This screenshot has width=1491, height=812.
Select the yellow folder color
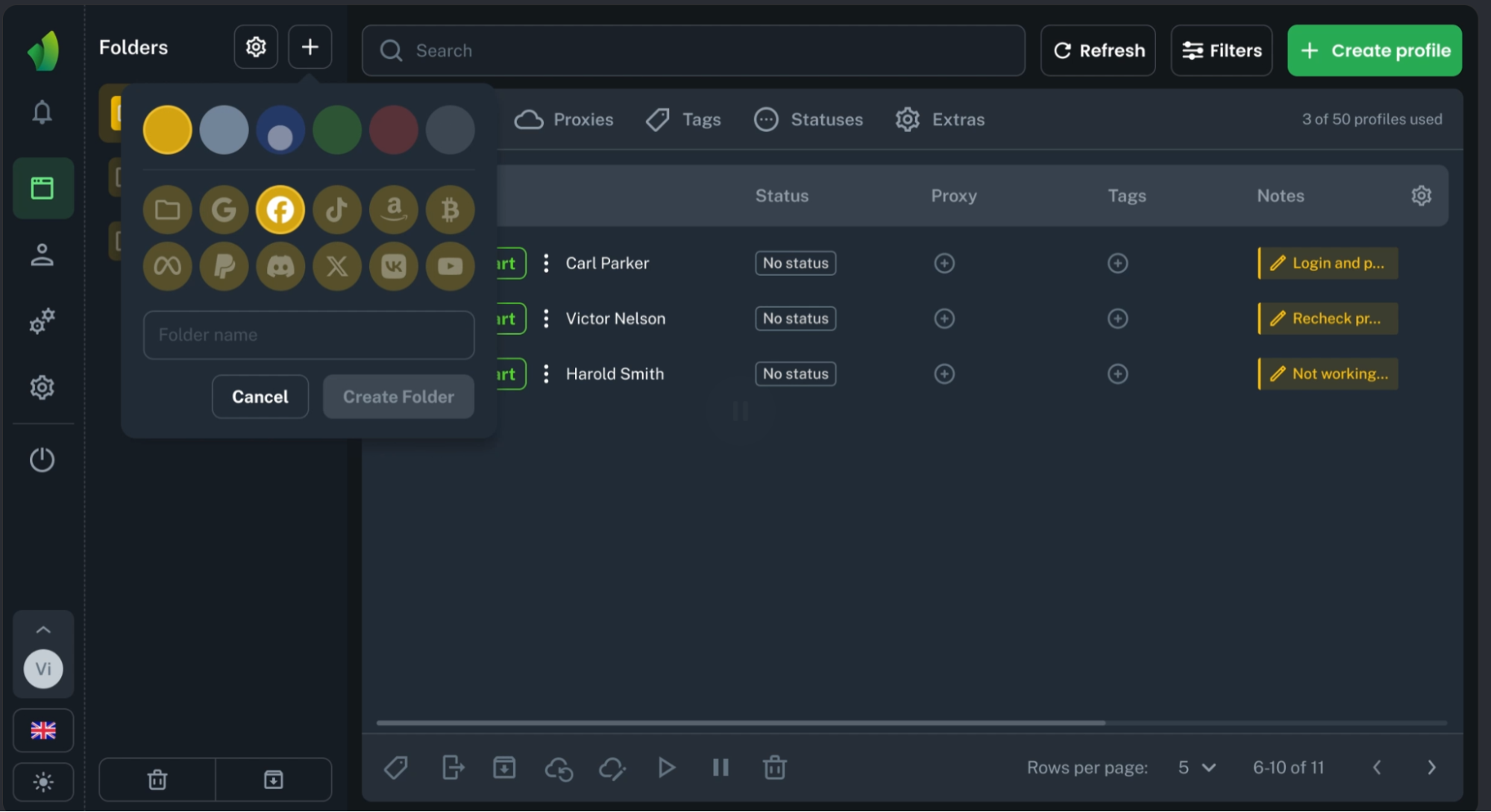167,130
